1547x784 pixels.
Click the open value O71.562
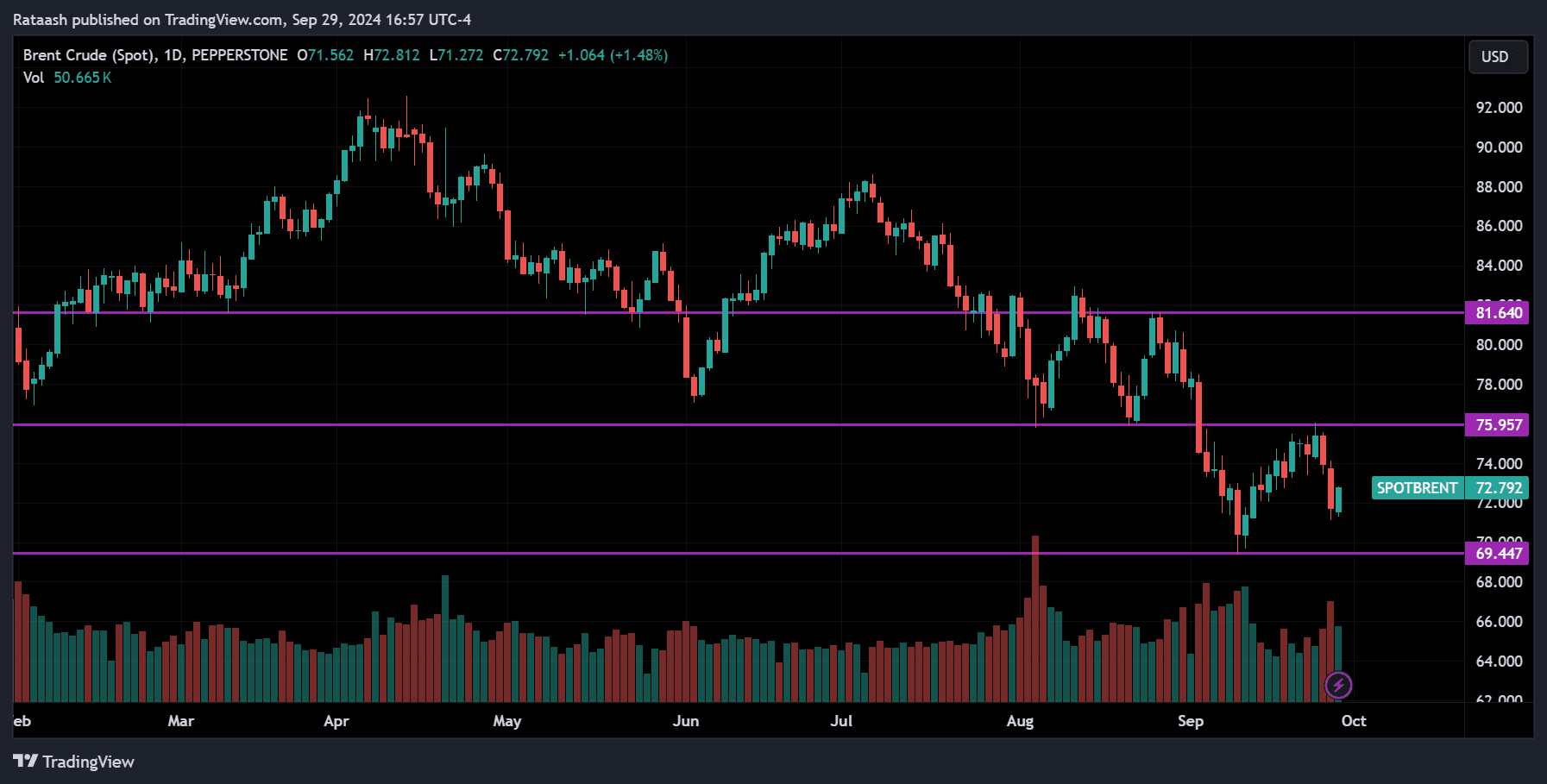point(324,54)
